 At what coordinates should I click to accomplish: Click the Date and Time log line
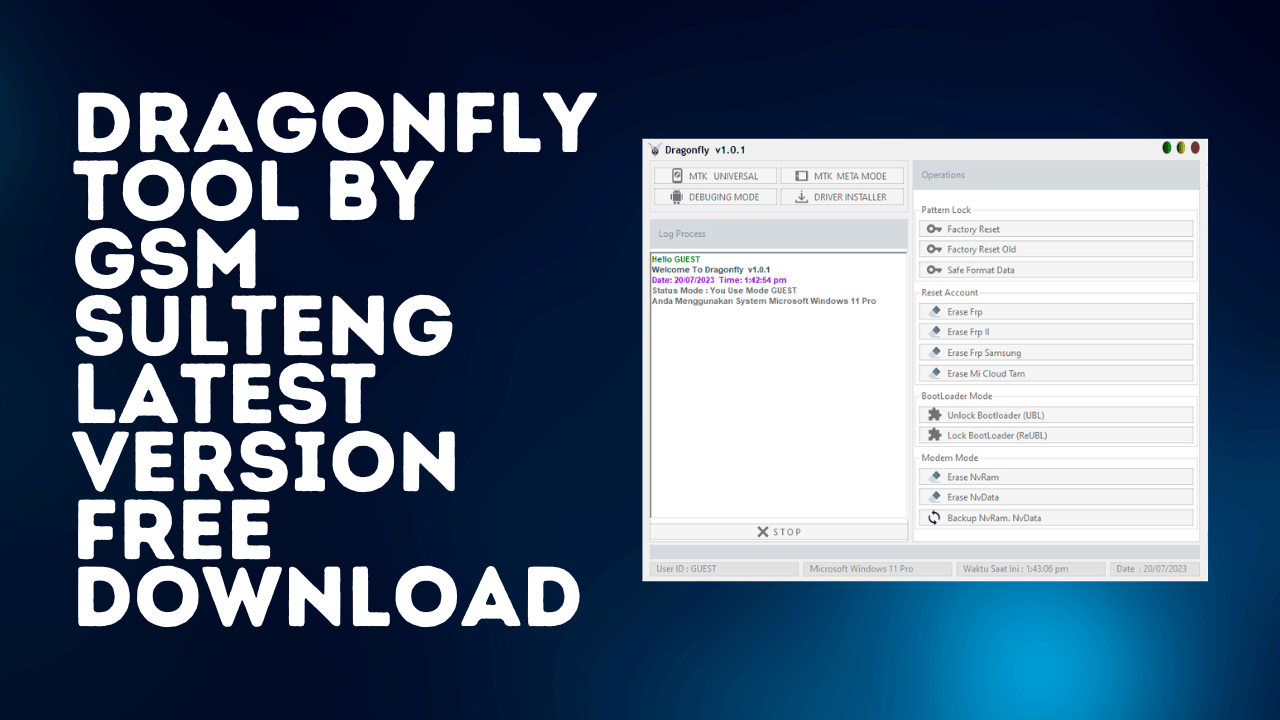(719, 281)
